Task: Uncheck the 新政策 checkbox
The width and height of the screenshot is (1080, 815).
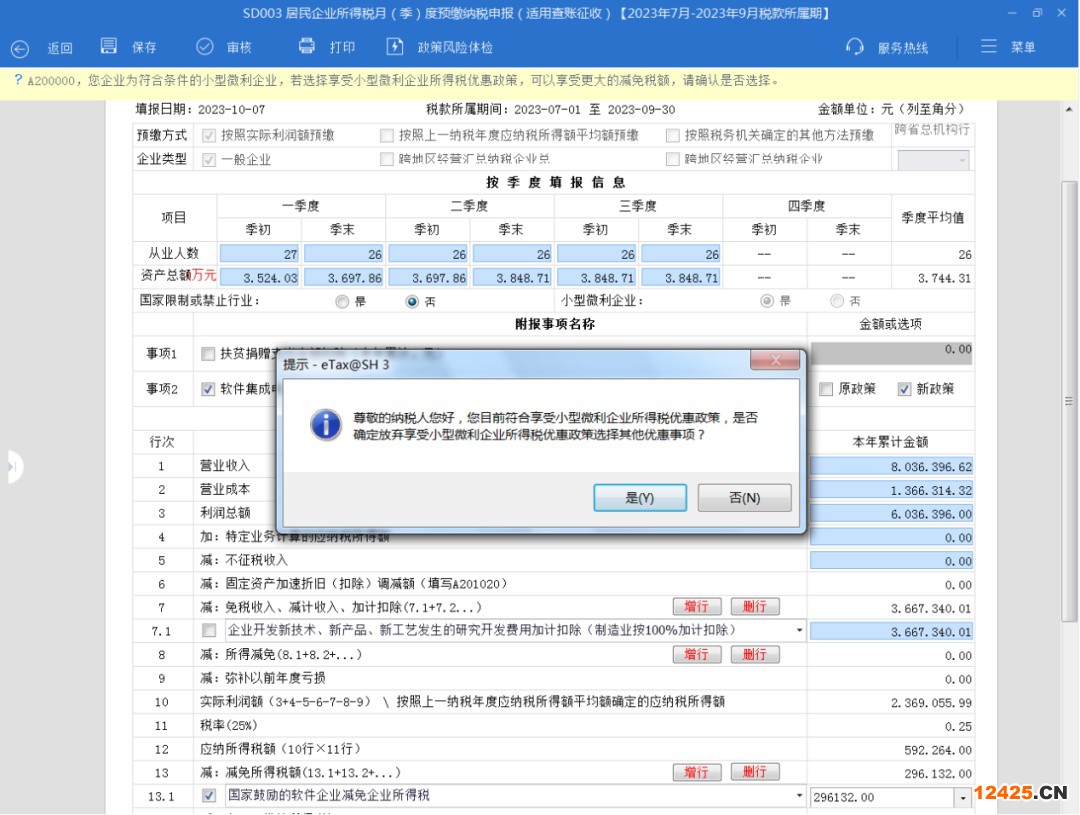Action: tap(904, 389)
